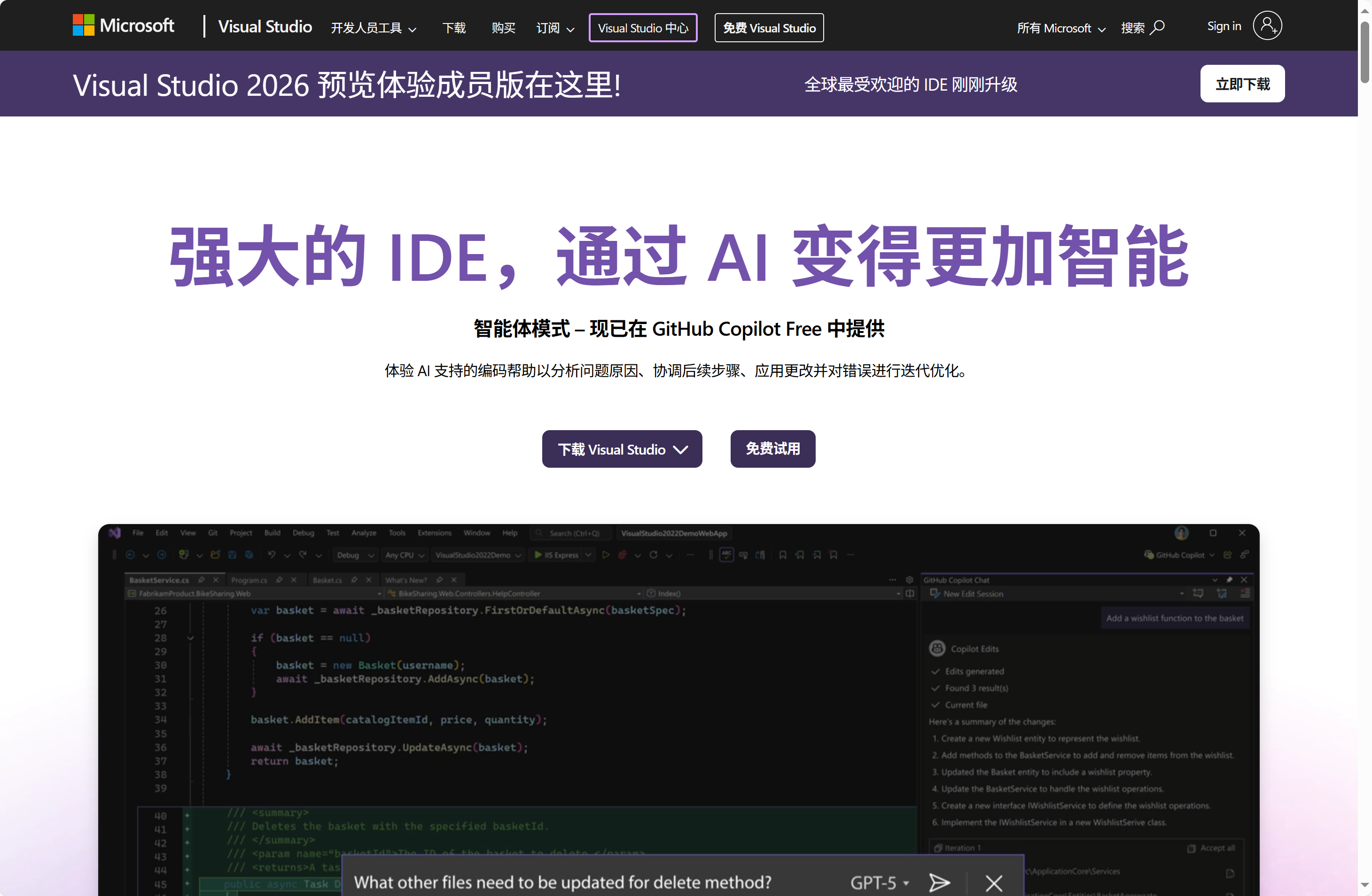Click the New Edit Session icon in the Copilot Chat panel
Viewport: 1372px width, 896px height.
935,594
